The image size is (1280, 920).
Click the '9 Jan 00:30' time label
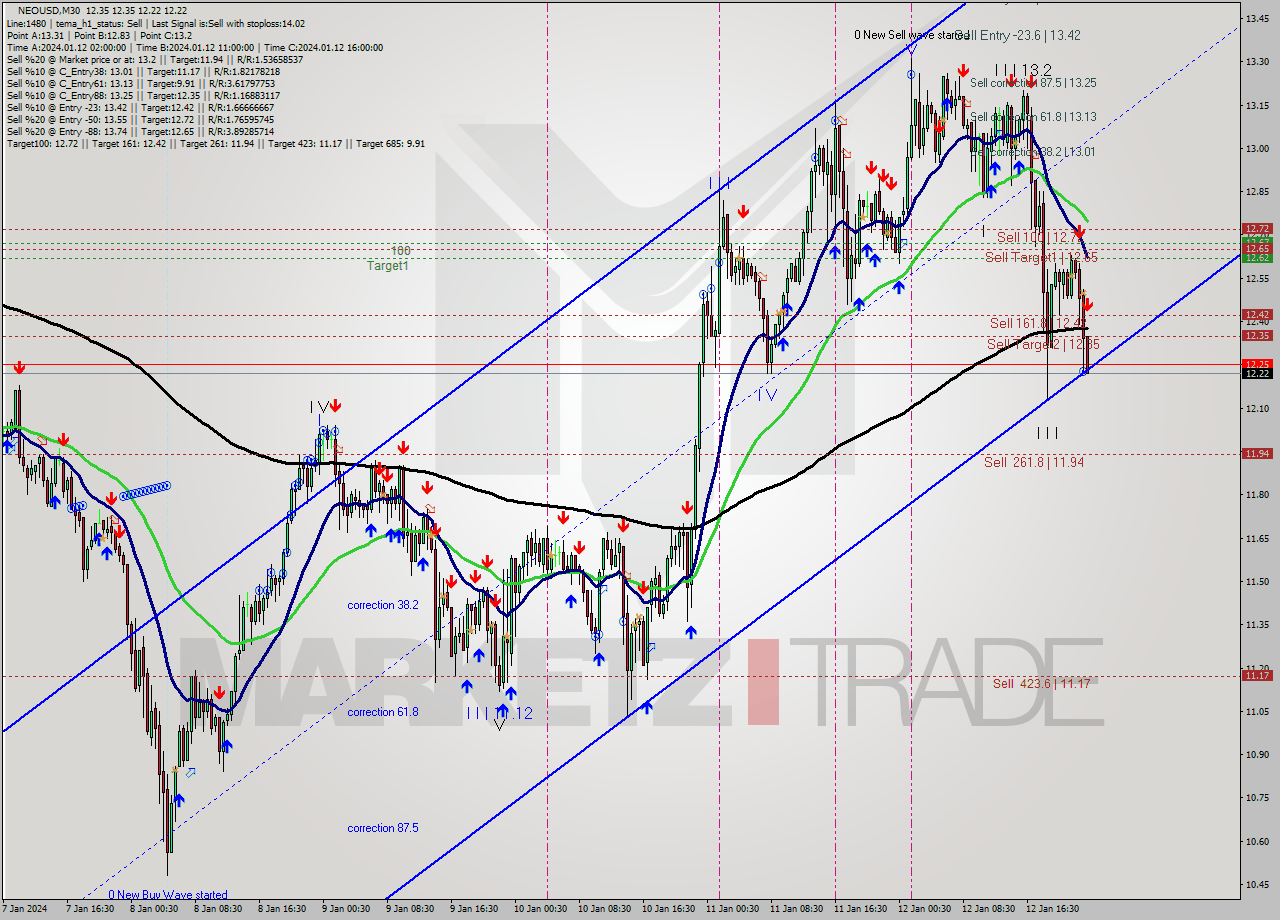pyautogui.click(x=346, y=909)
